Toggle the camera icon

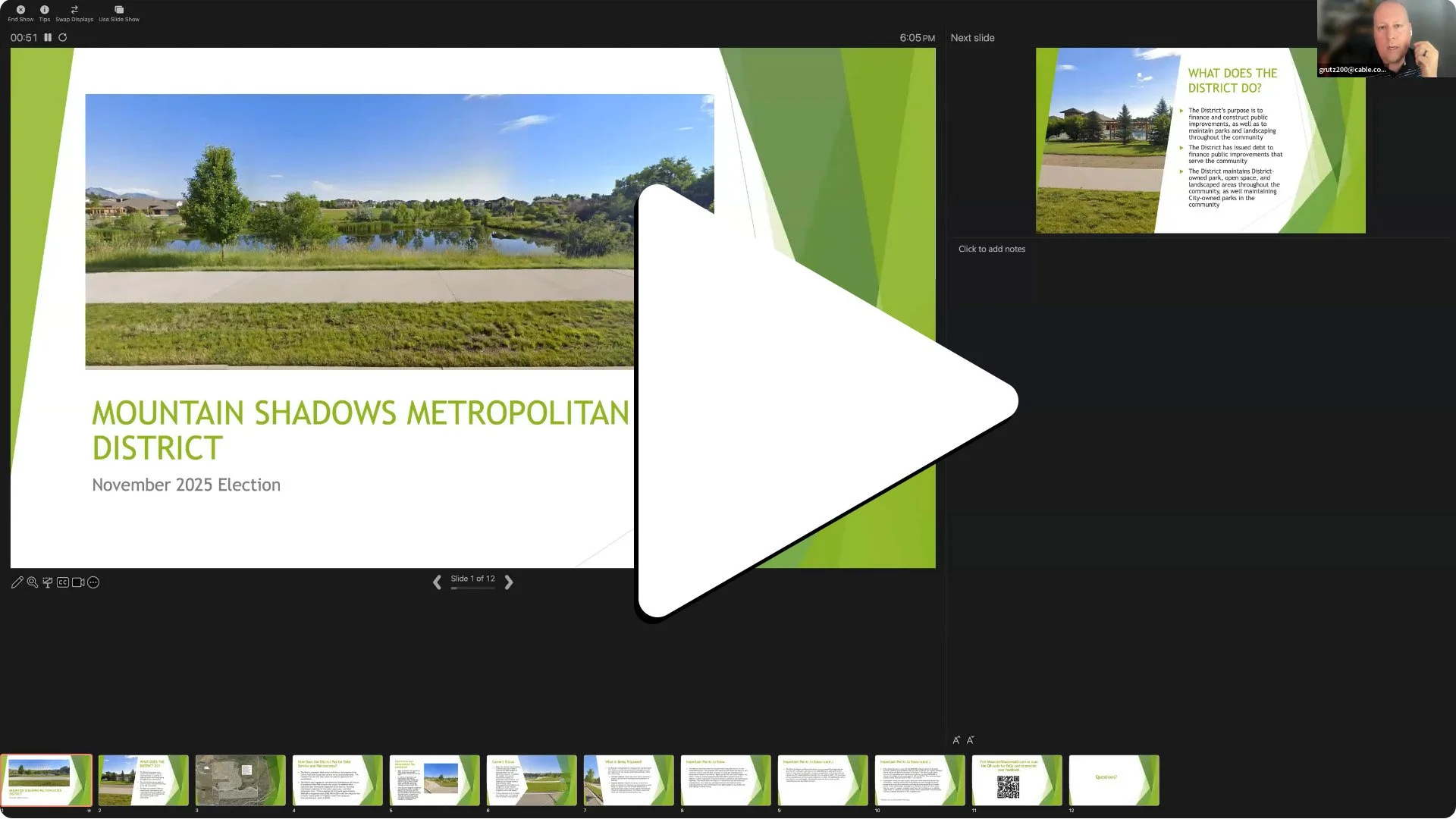tap(78, 582)
